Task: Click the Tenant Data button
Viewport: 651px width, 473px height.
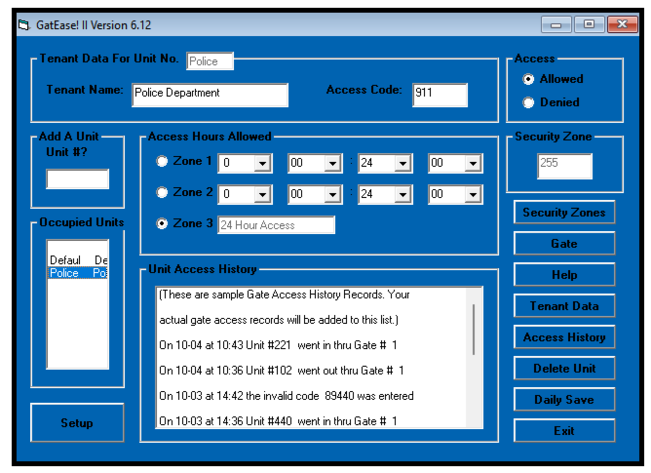Action: pos(564,306)
